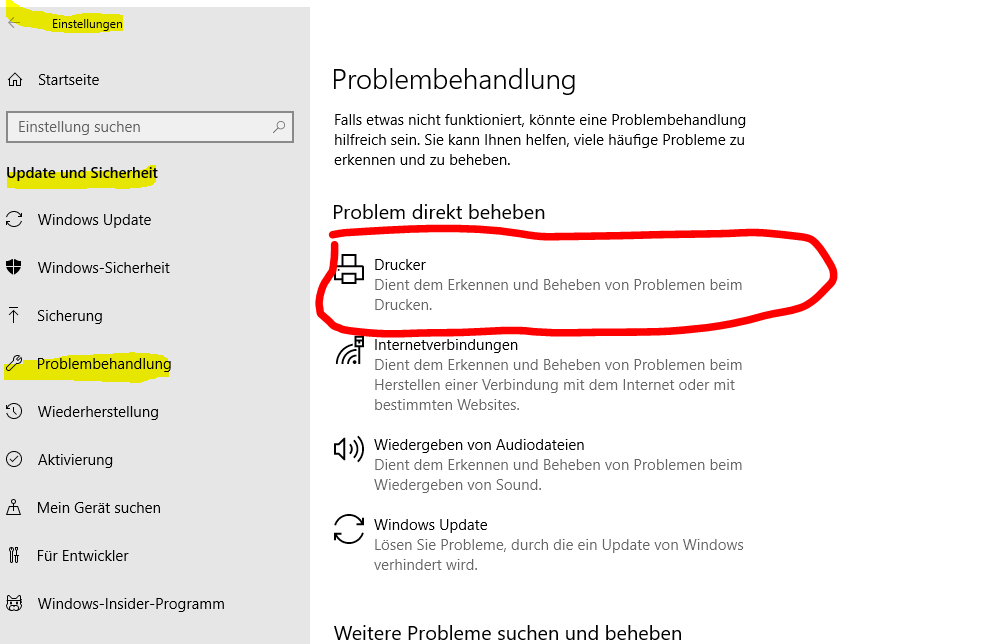The height and width of the screenshot is (644, 998).
Task: Open Wiederherstellung settings
Action: pos(98,412)
